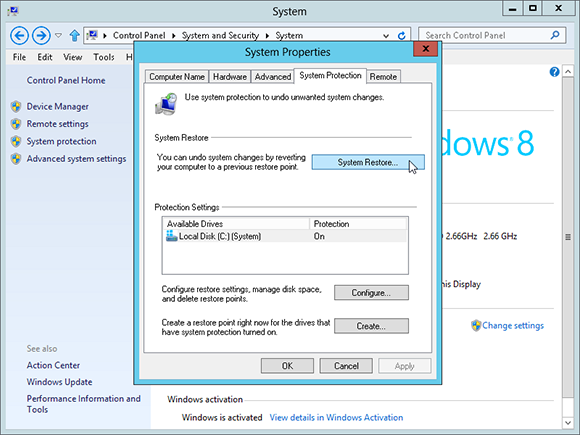Click the scrollbar up arrow

coord(568,71)
